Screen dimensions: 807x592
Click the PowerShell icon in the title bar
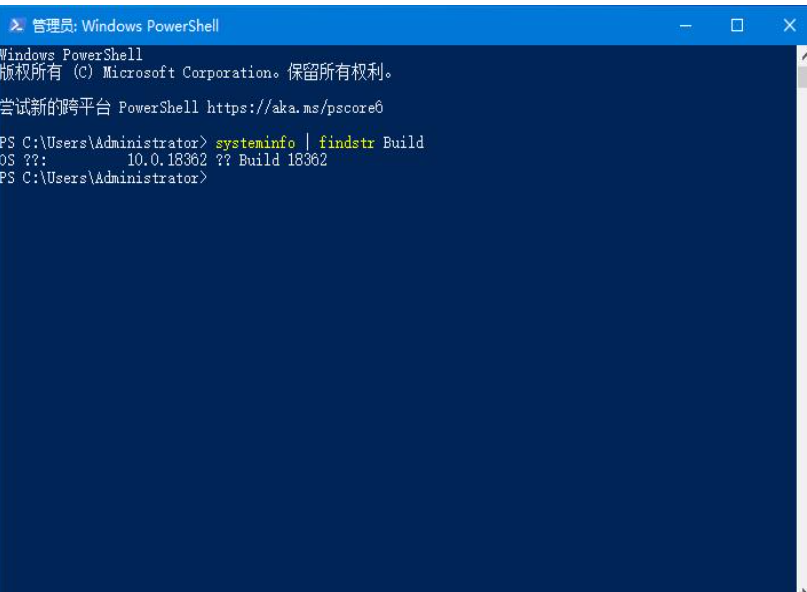pos(16,25)
